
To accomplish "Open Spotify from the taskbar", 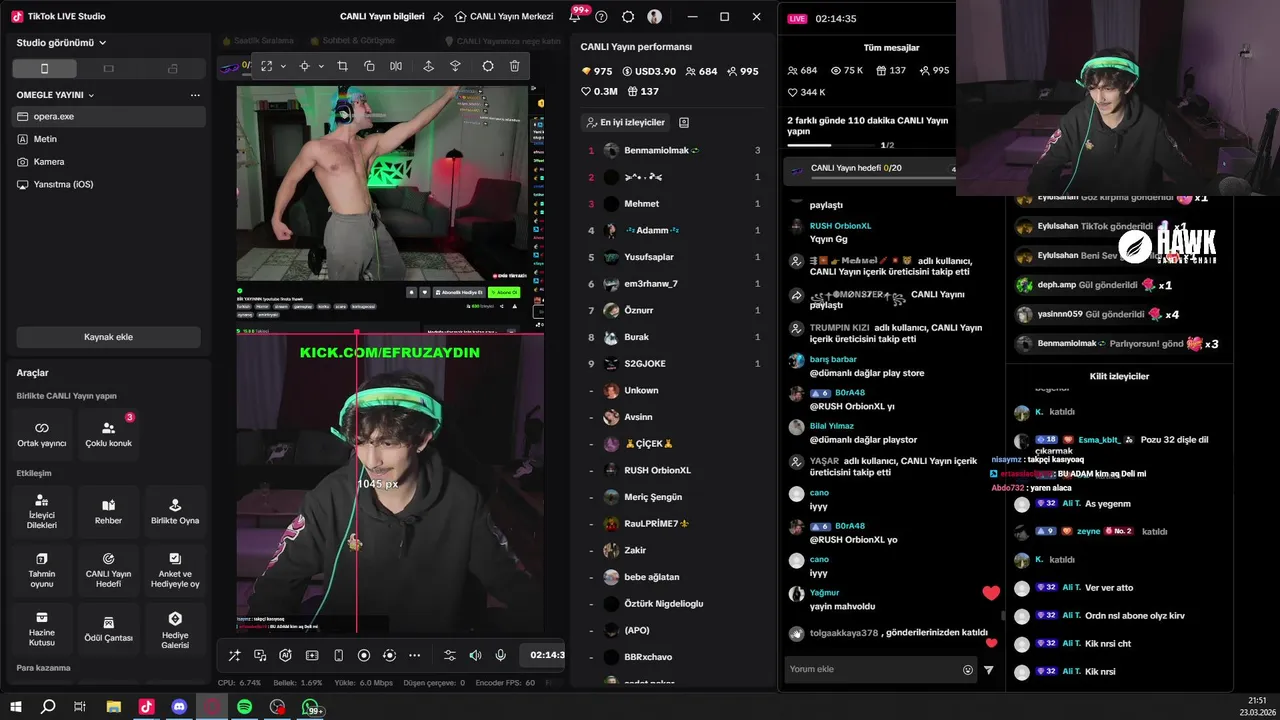I will (x=244, y=707).
